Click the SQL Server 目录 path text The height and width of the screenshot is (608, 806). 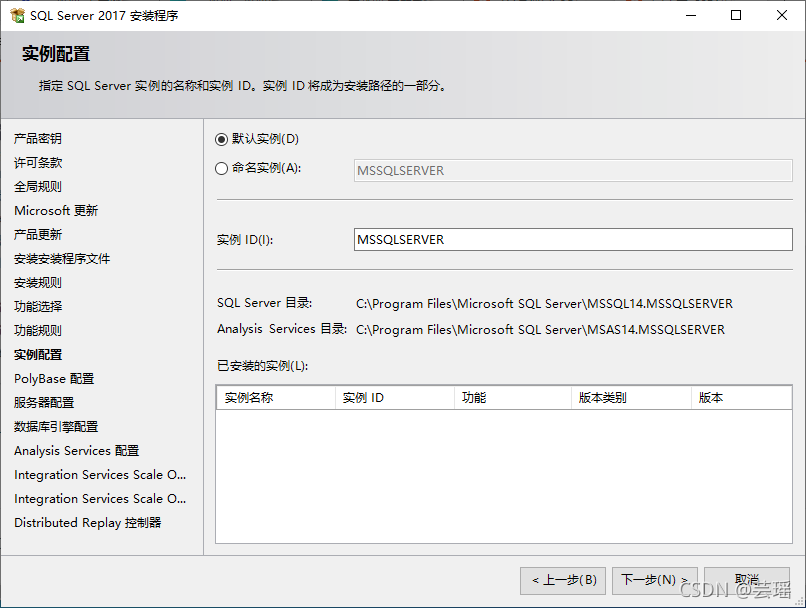coord(544,304)
